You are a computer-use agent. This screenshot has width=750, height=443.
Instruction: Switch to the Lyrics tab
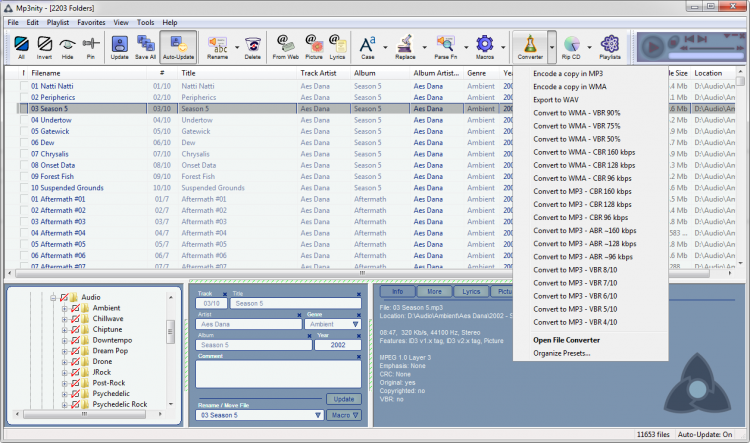(471, 291)
